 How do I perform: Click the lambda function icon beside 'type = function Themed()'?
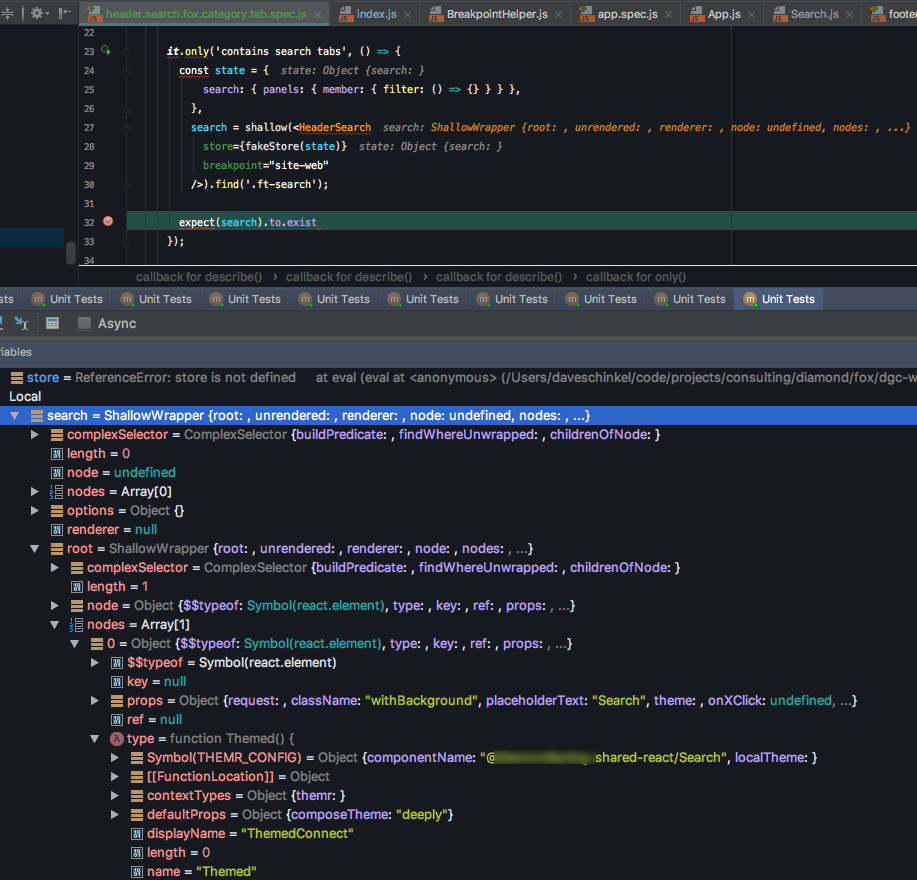pyautogui.click(x=116, y=738)
